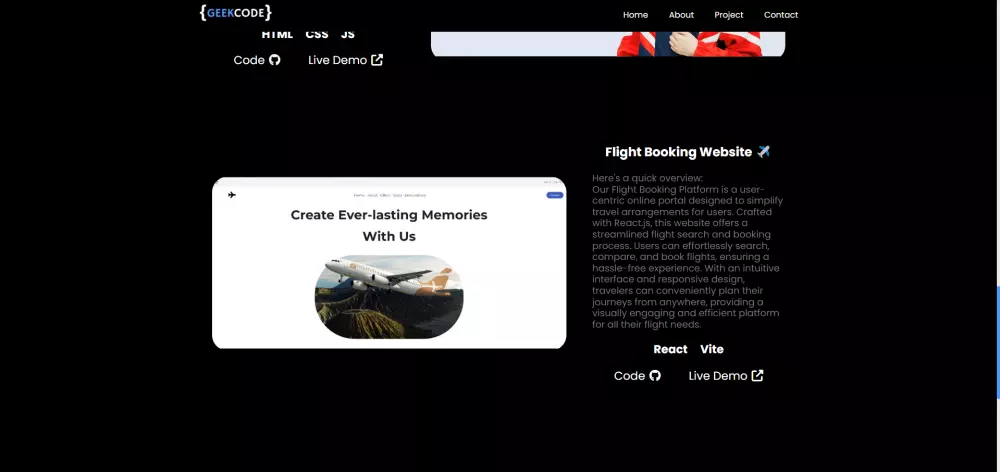
Task: Click external-link icon below React Vite
Action: (x=757, y=376)
